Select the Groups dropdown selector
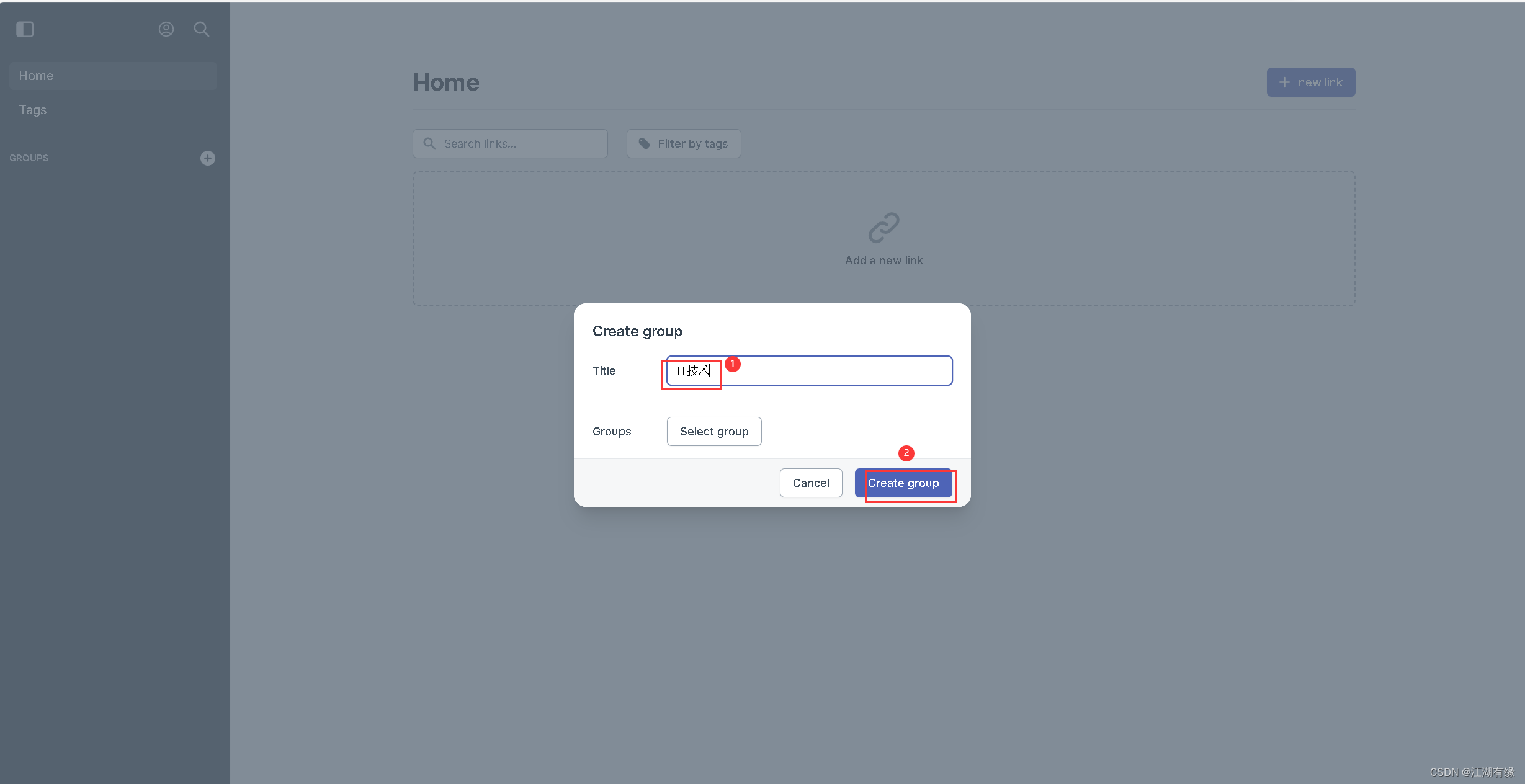 (x=714, y=431)
